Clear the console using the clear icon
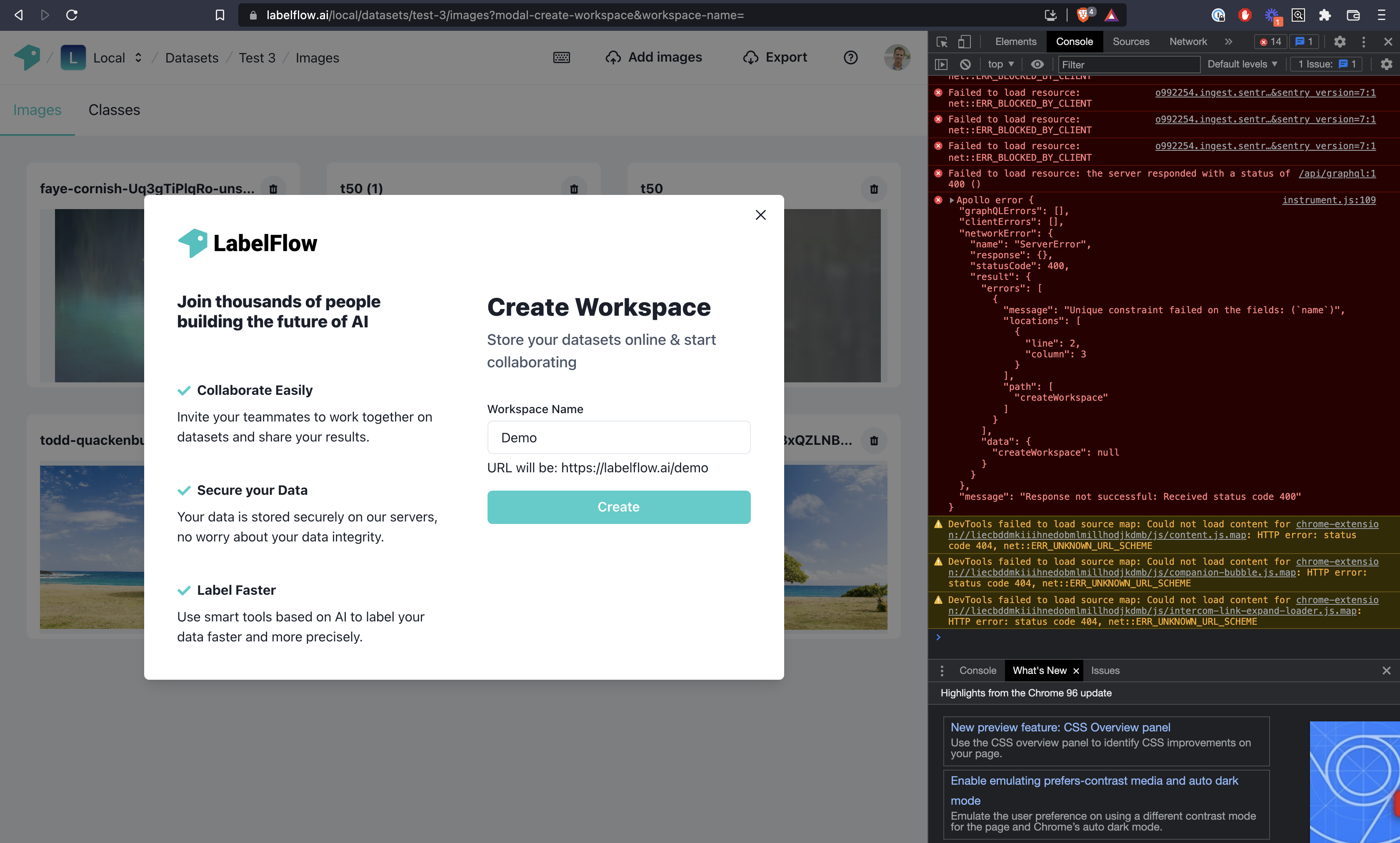1400x843 pixels. (965, 64)
